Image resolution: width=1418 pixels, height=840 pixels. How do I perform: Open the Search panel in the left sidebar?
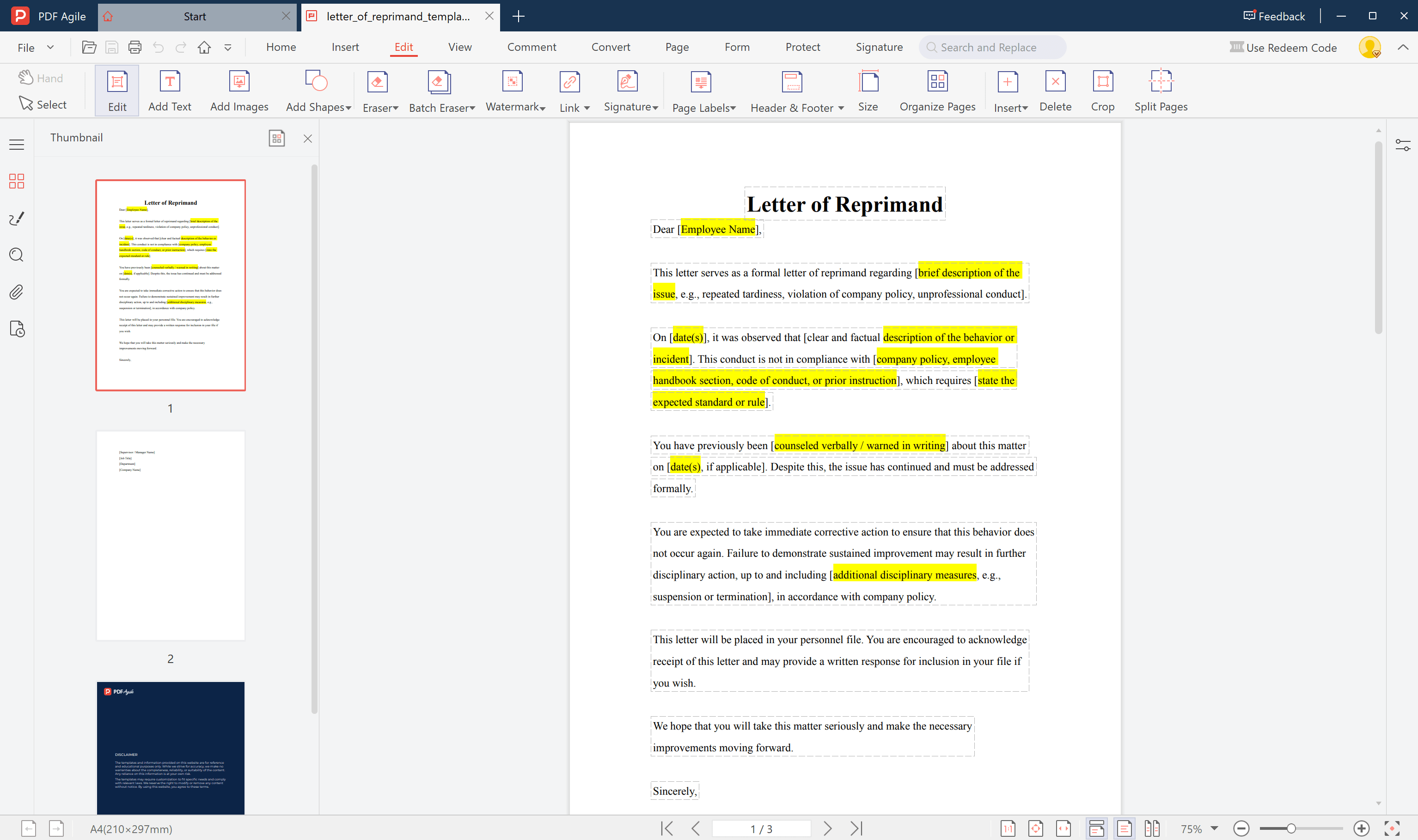(17, 255)
